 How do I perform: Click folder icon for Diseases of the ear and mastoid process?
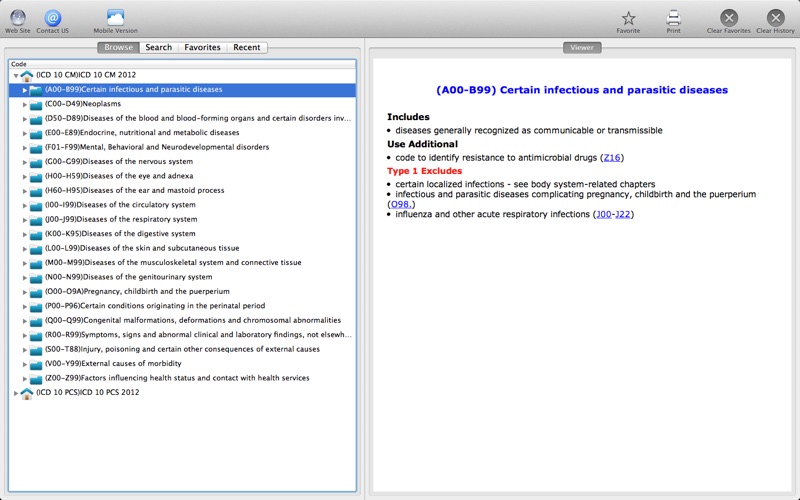[x=36, y=191]
